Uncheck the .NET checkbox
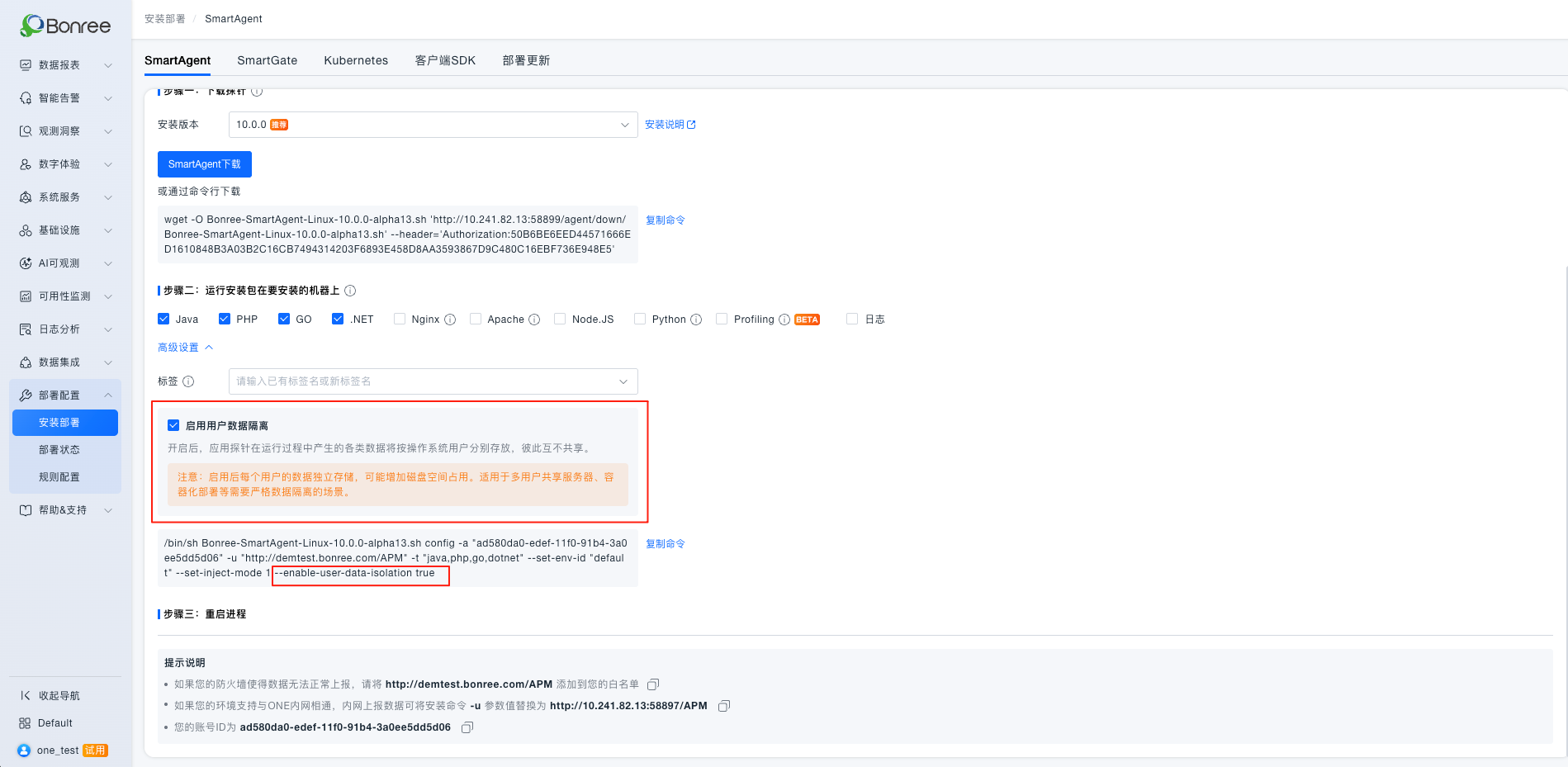The height and width of the screenshot is (767, 1568). (338, 319)
